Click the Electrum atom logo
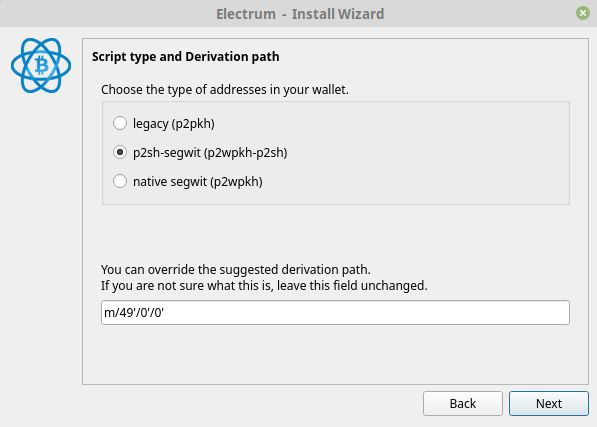Viewport: 597px width, 427px height. point(41,65)
